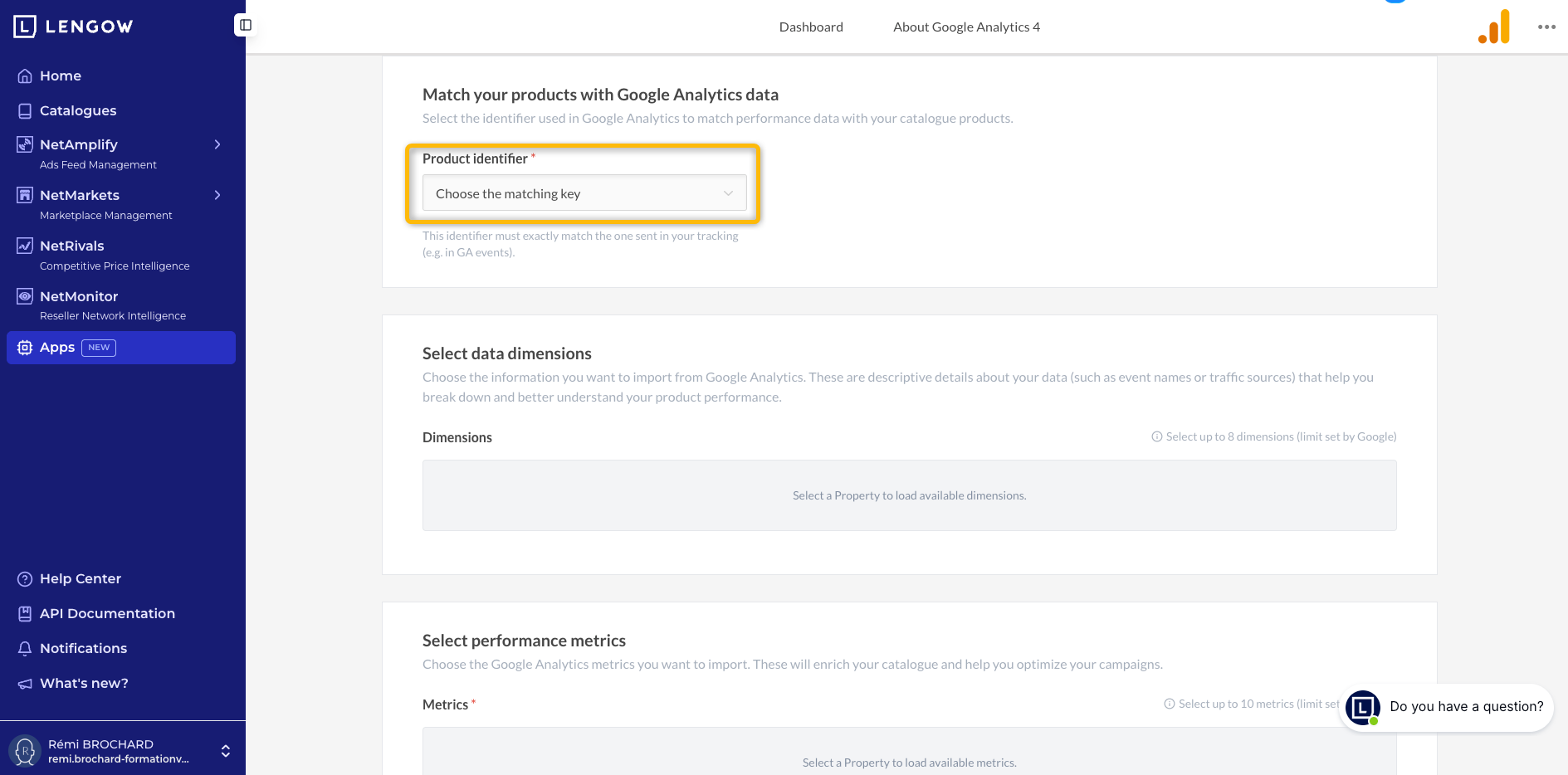
Task: Click 'Select up to 8 dimensions' hint text
Action: (1281, 437)
